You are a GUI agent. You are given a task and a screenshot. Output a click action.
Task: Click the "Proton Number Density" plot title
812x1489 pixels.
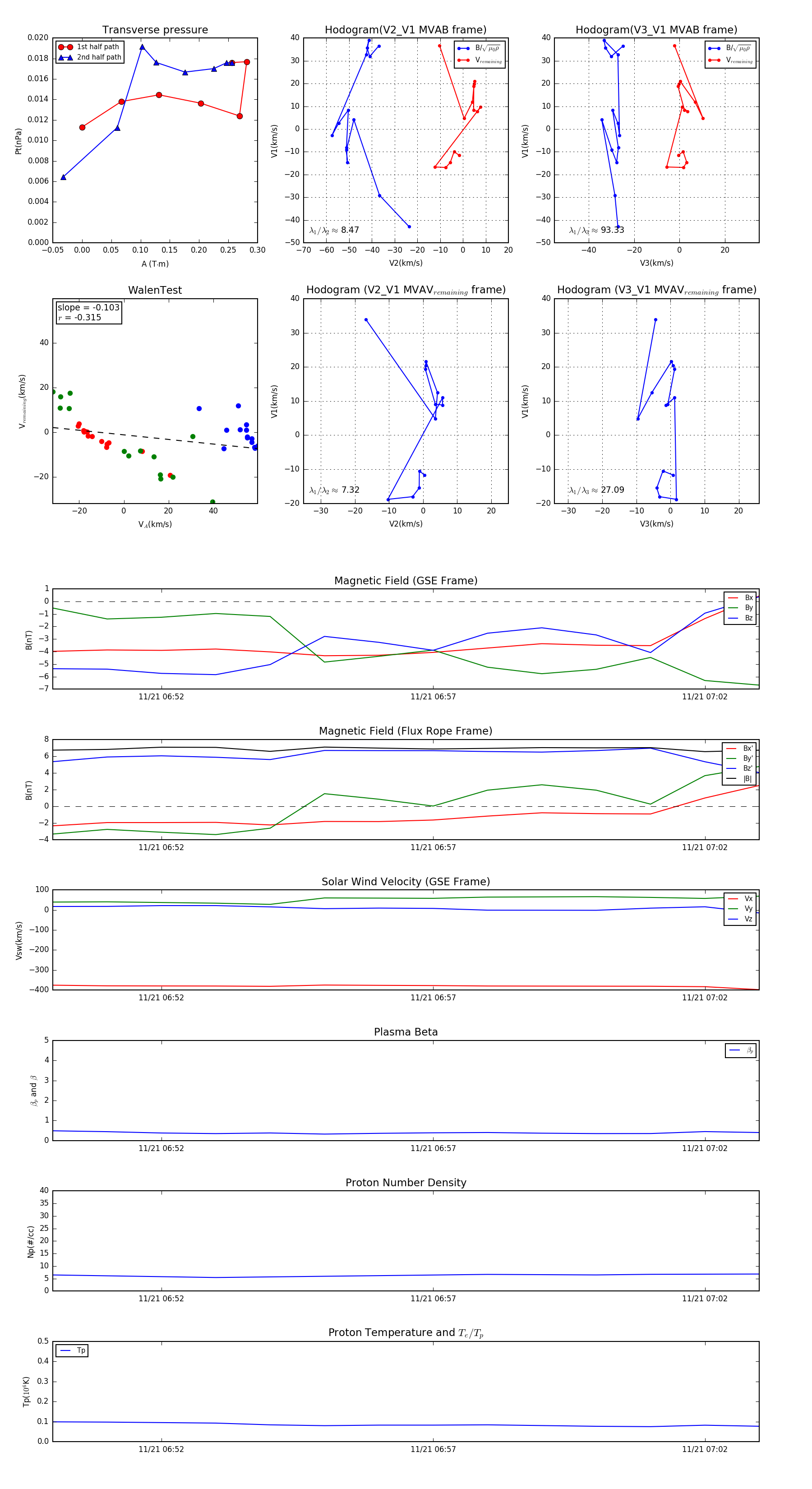tap(406, 1183)
